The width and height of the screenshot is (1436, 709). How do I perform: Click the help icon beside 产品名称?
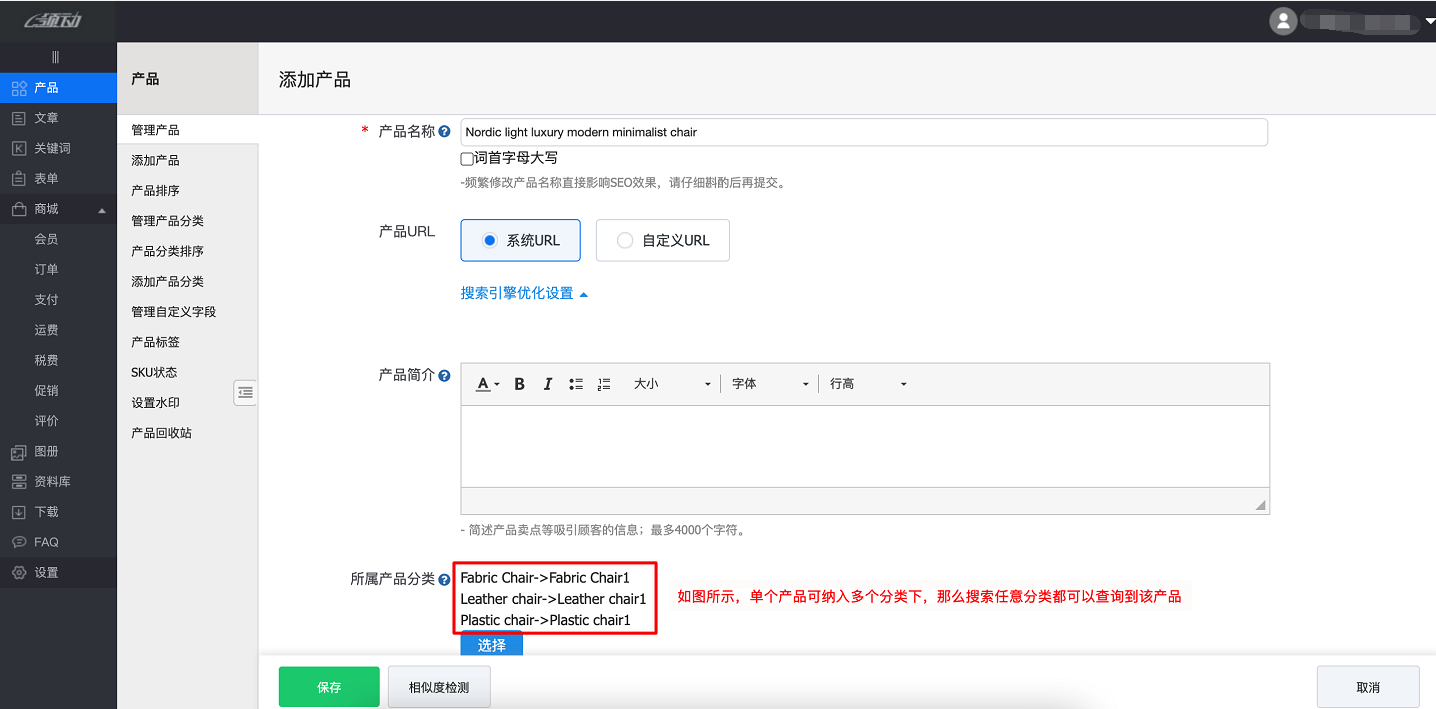pyautogui.click(x=444, y=132)
